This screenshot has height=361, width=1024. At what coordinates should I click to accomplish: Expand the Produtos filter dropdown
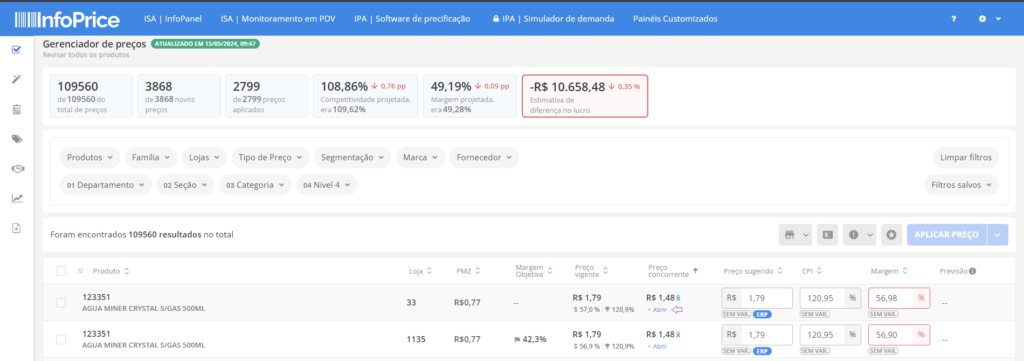(90, 157)
